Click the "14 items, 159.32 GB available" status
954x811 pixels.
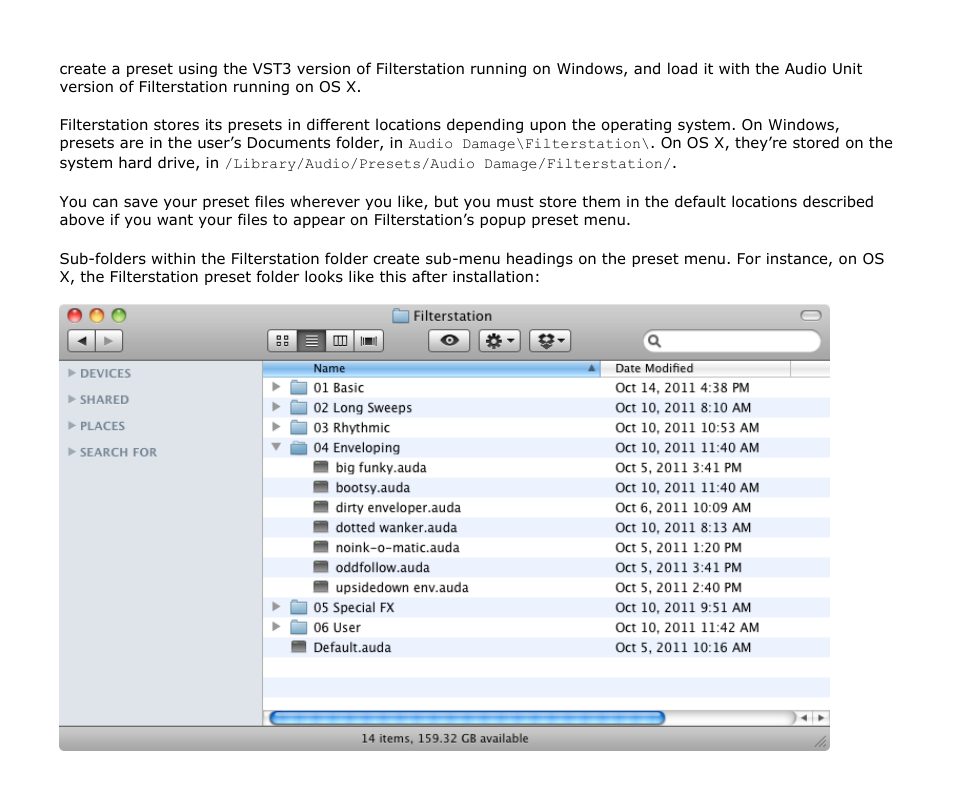pyautogui.click(x=445, y=738)
